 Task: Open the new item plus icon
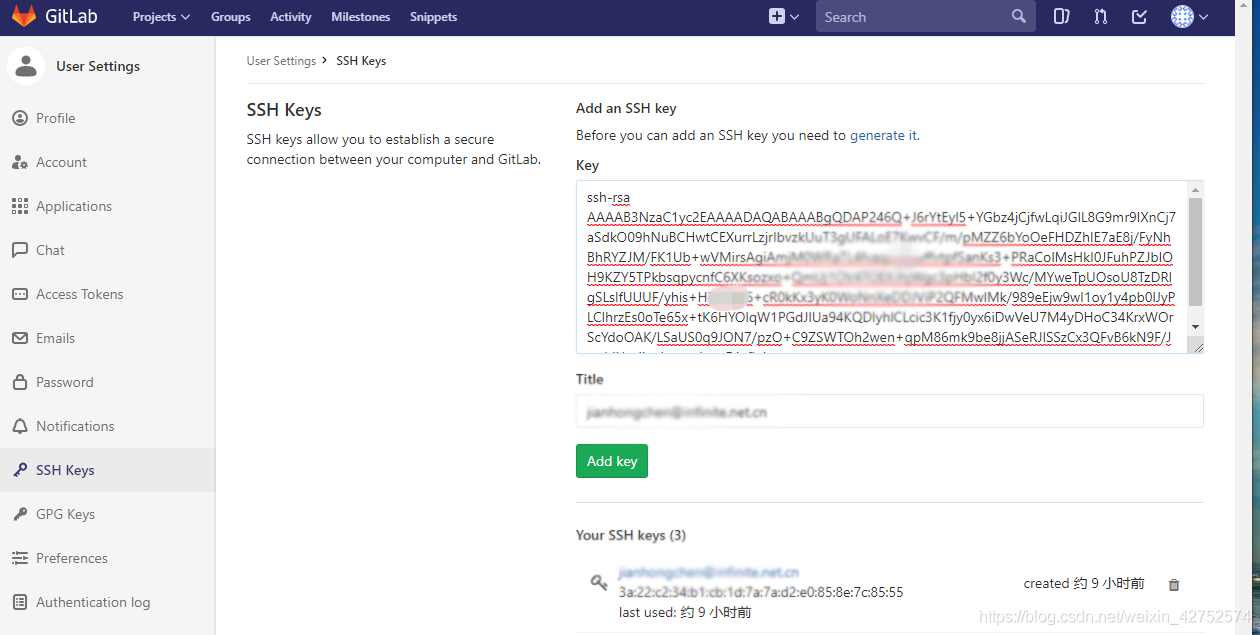click(777, 16)
